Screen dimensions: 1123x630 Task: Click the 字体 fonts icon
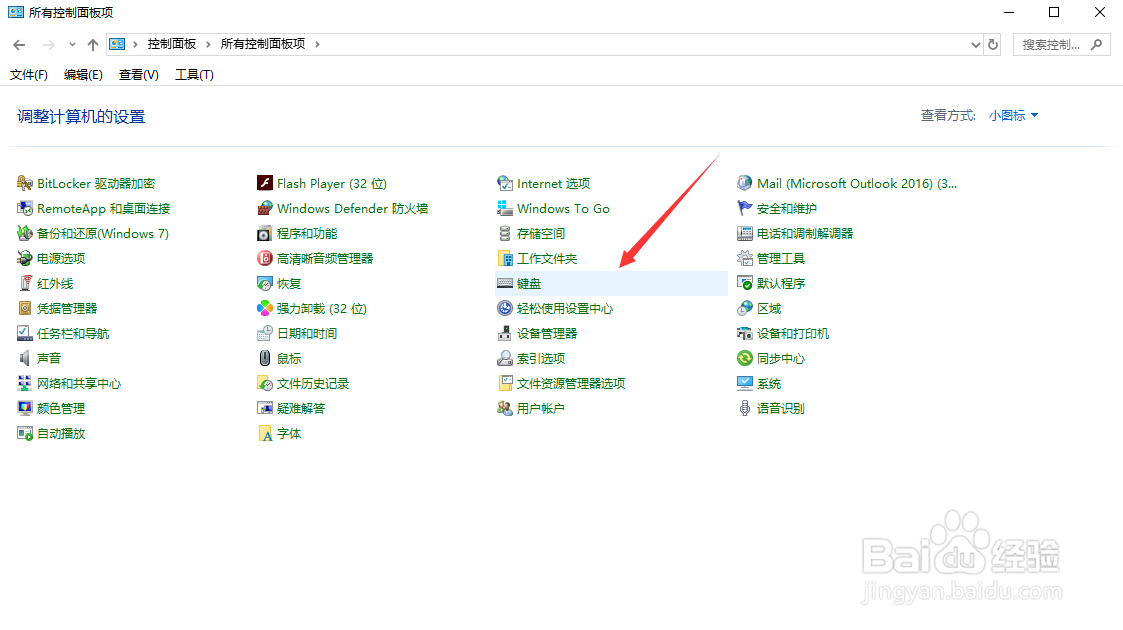click(265, 434)
